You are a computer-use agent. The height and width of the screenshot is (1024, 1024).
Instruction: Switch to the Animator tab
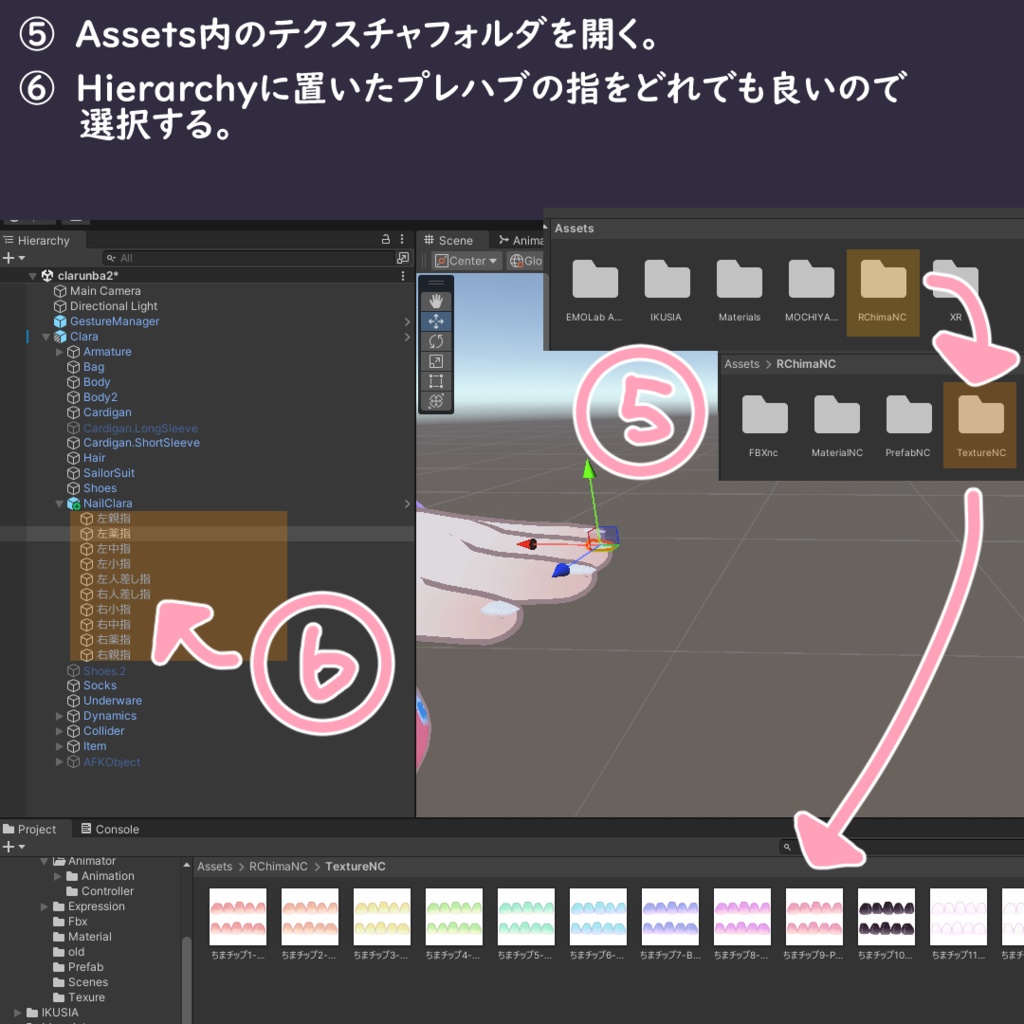pyautogui.click(x=520, y=240)
